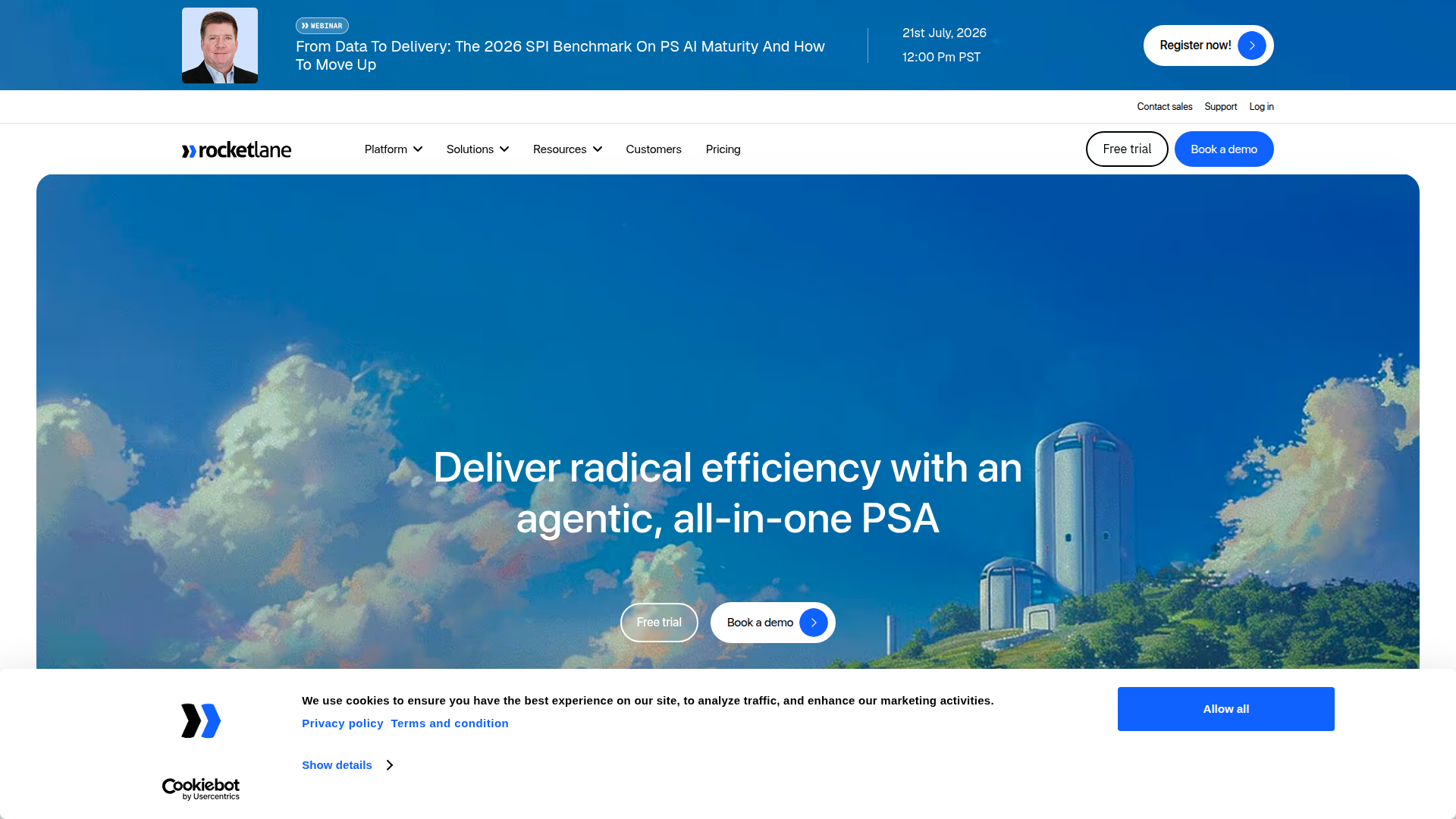The width and height of the screenshot is (1456, 819).
Task: Click the Rocketlane logo in navbar
Action: pos(236,150)
